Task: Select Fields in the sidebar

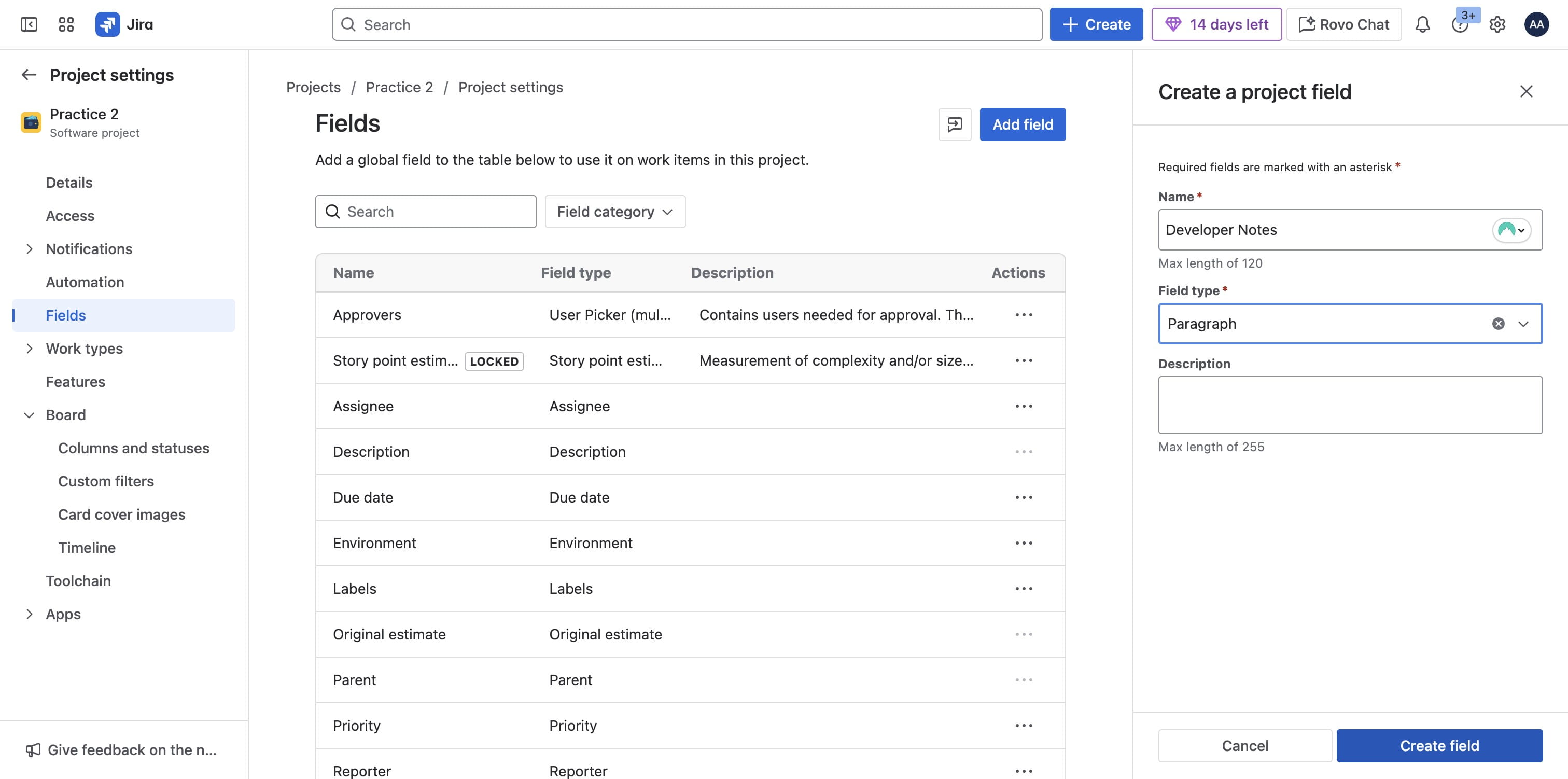Action: tap(123, 315)
